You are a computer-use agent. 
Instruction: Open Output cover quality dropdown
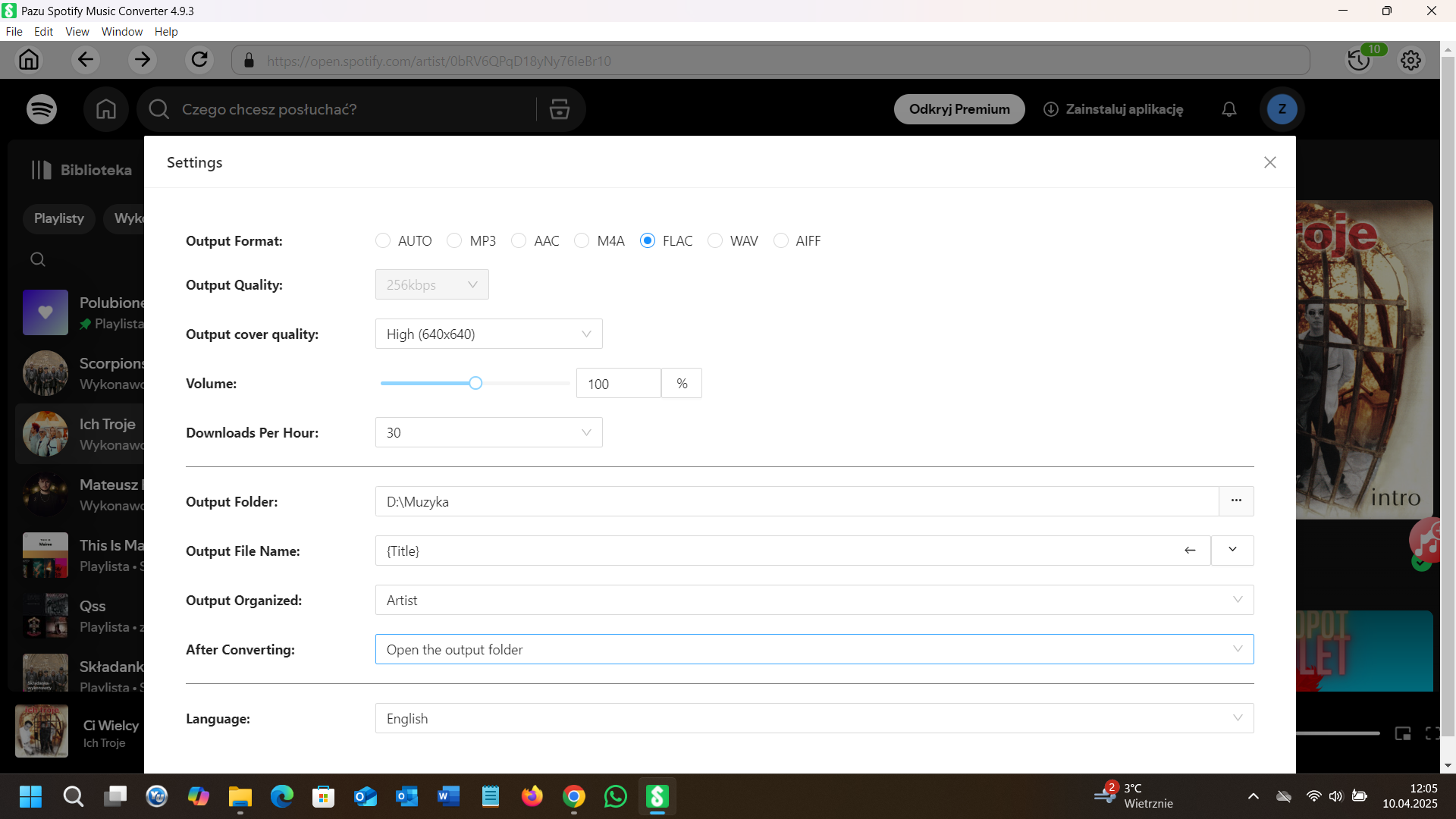(x=488, y=334)
